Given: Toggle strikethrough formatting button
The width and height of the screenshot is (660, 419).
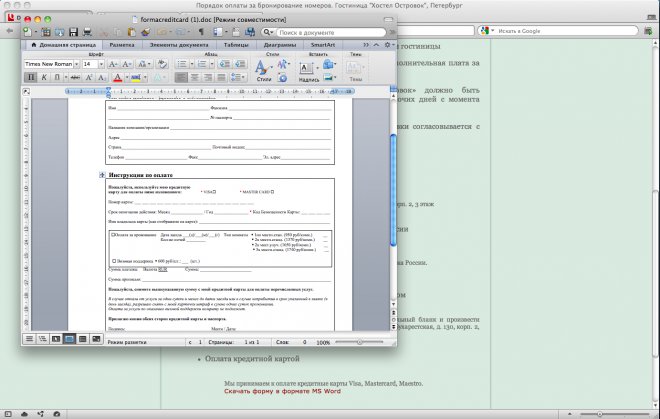Looking at the screenshot, I should coord(75,77).
